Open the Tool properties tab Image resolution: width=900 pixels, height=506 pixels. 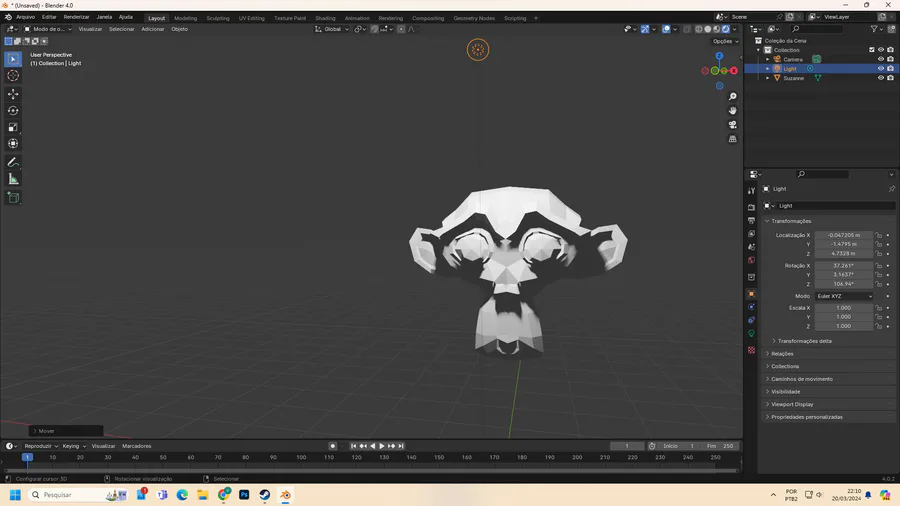click(751, 191)
